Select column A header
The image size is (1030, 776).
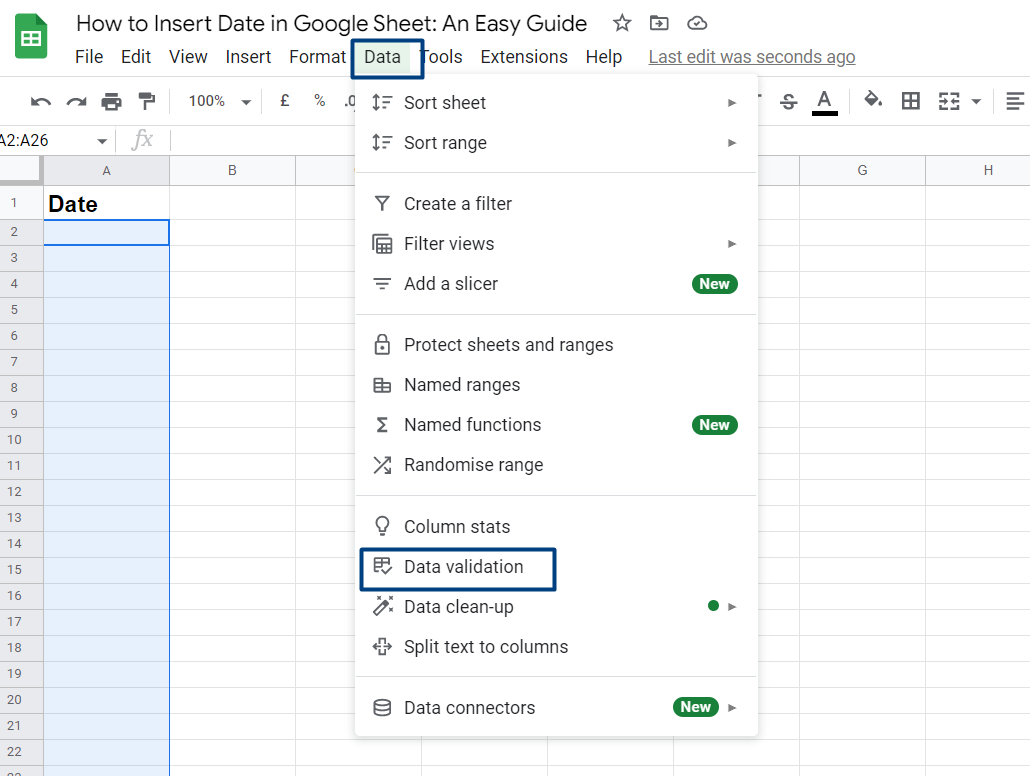pyautogui.click(x=106, y=171)
